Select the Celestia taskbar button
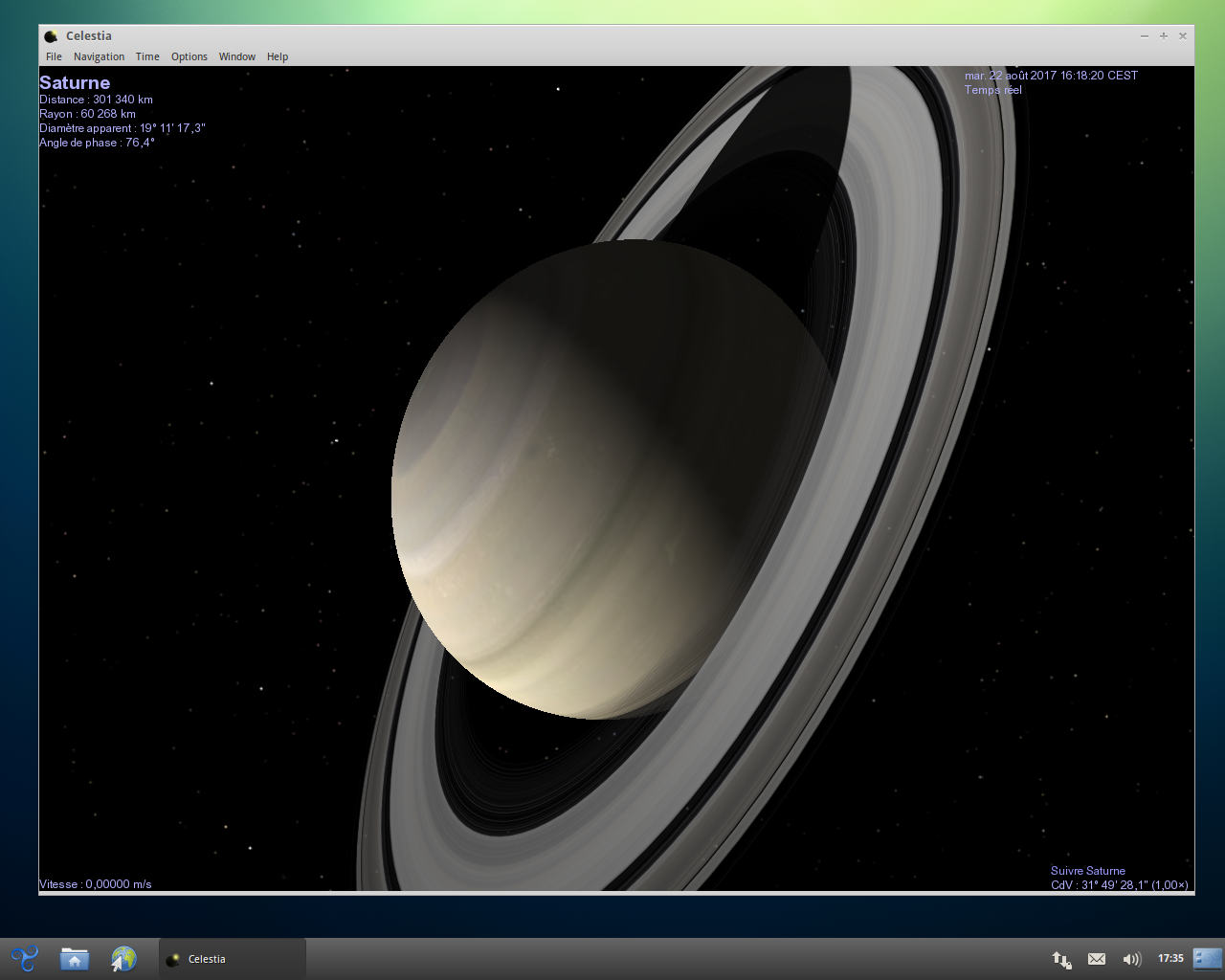 click(232, 959)
